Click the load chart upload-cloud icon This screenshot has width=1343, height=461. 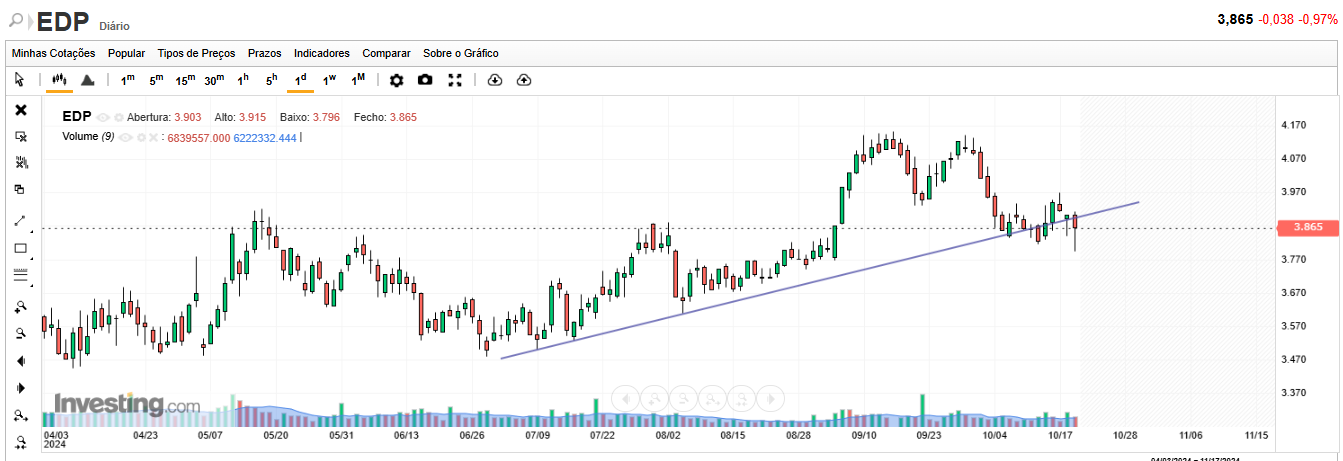pyautogui.click(x=523, y=80)
